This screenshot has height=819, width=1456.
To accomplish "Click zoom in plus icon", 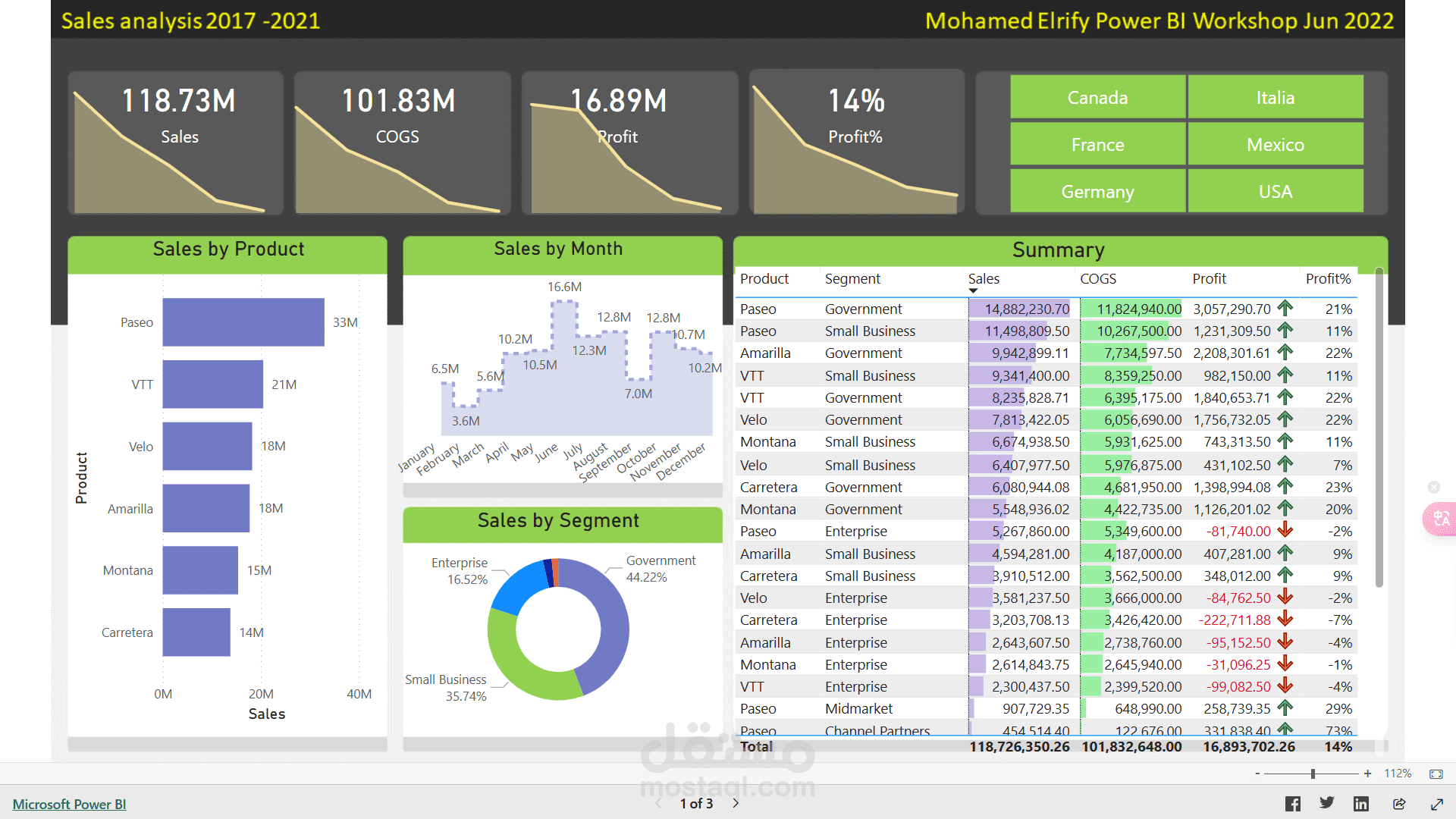I will click(x=1367, y=773).
